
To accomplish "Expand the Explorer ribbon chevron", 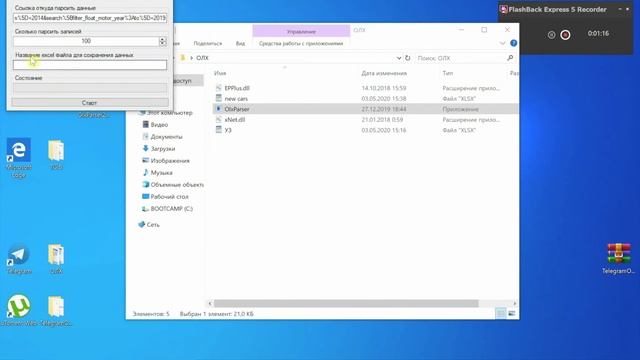I will tap(502, 43).
